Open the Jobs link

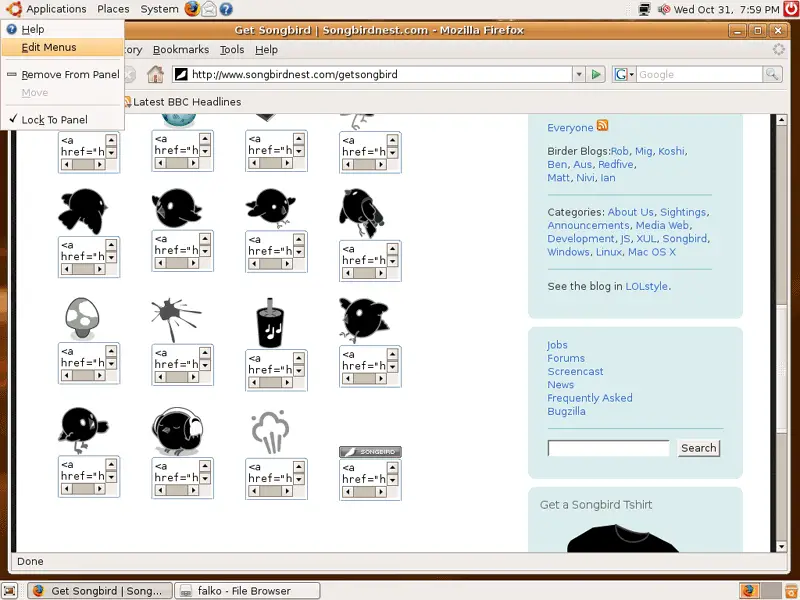click(557, 345)
